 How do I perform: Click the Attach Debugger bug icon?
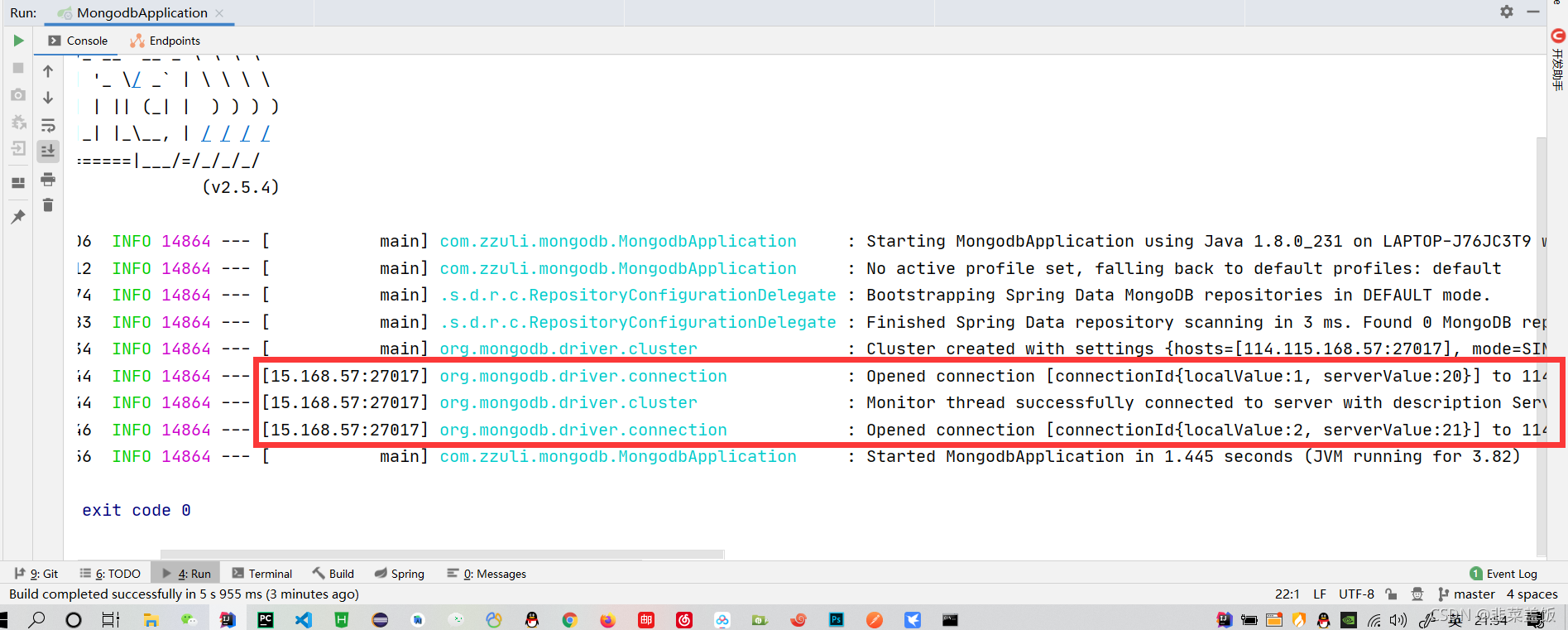pos(18,123)
